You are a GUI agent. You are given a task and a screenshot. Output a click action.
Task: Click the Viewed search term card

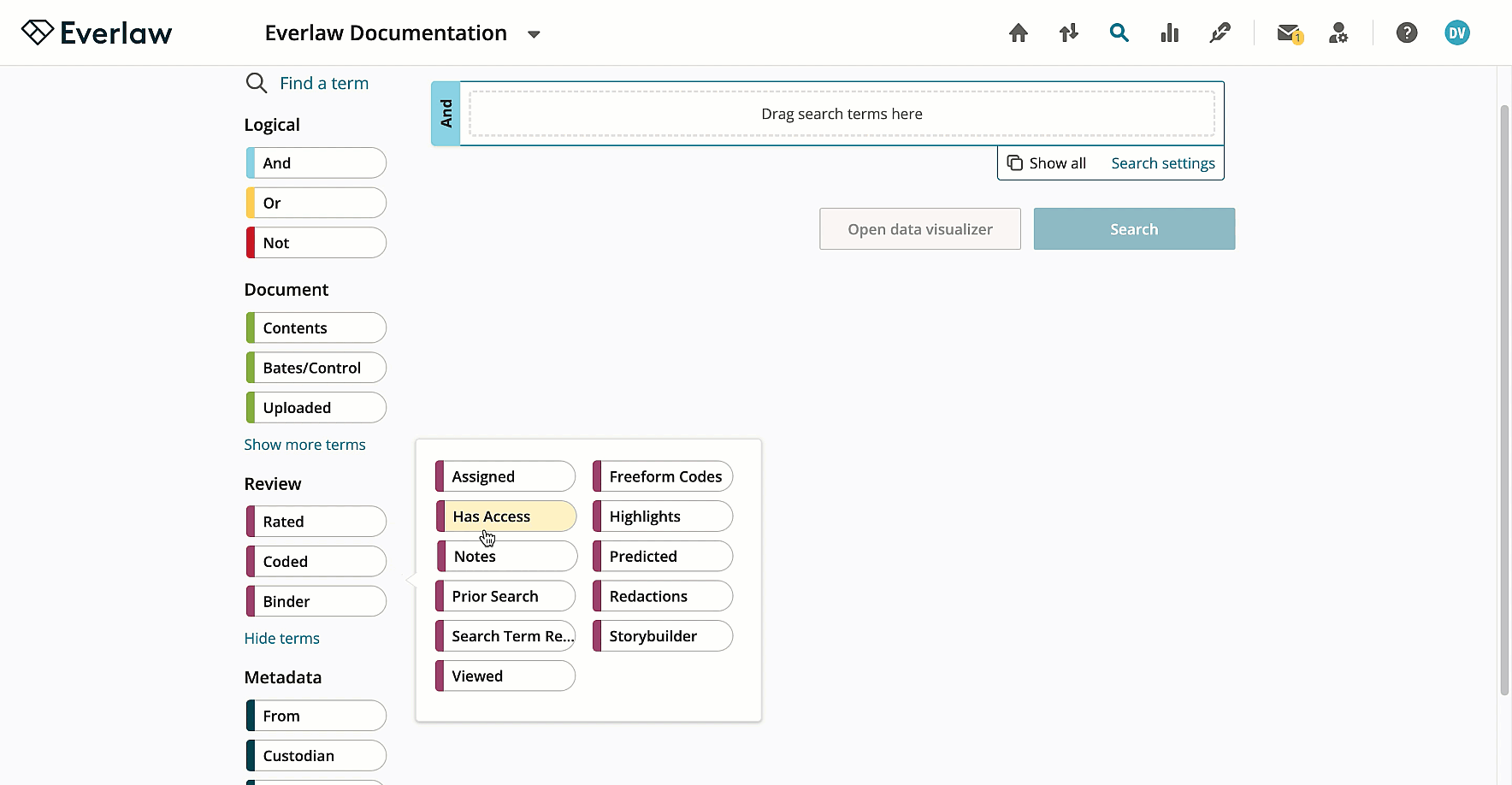pyautogui.click(x=505, y=676)
